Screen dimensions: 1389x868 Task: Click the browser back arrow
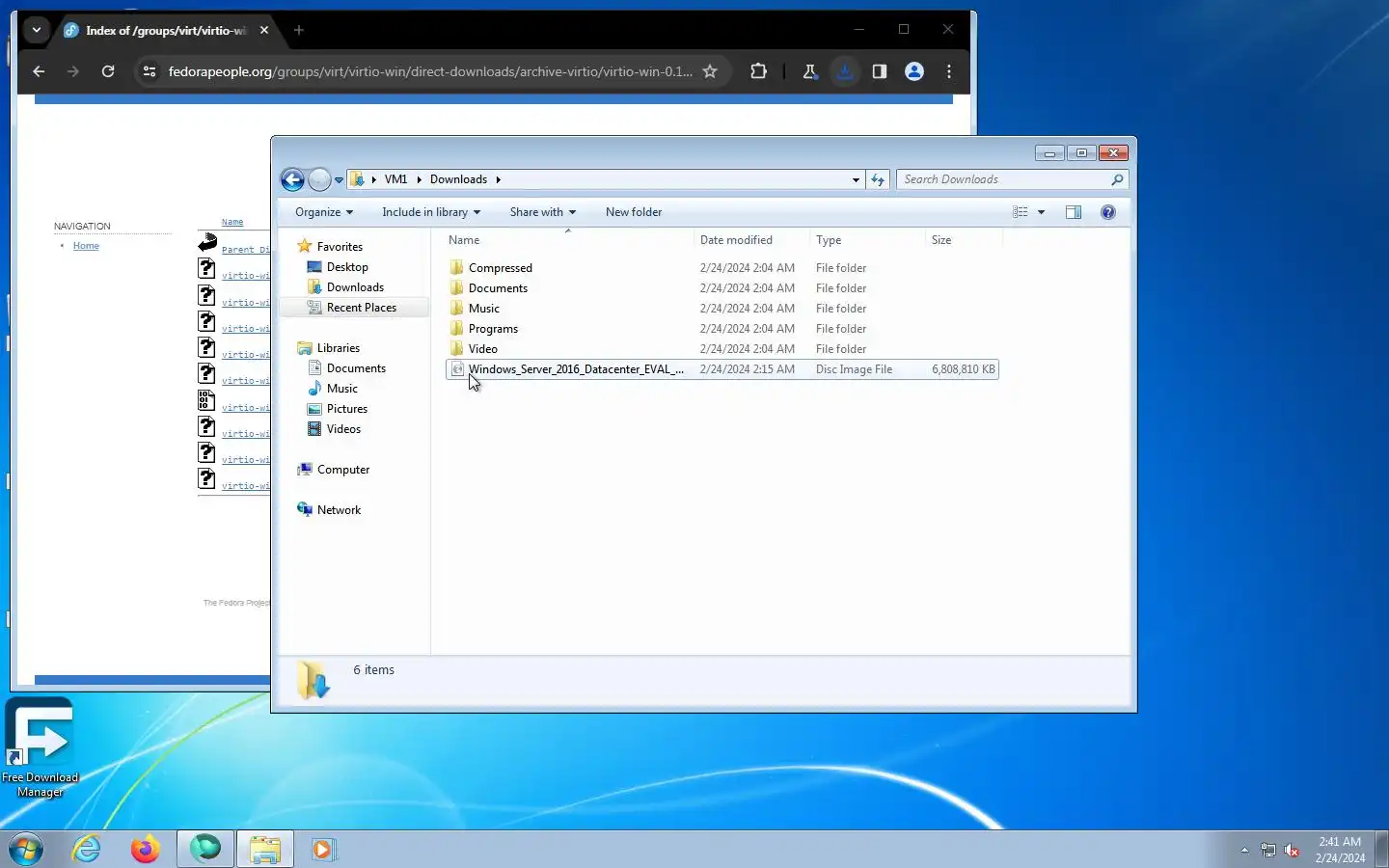[39, 71]
